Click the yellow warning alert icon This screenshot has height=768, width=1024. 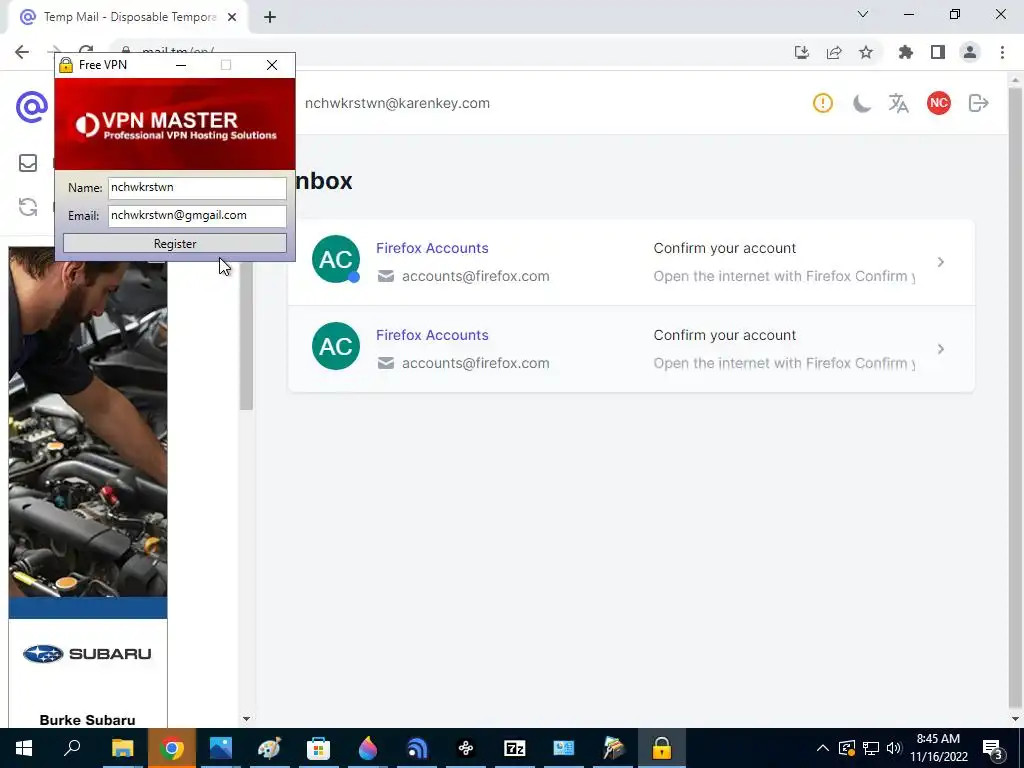pos(823,103)
